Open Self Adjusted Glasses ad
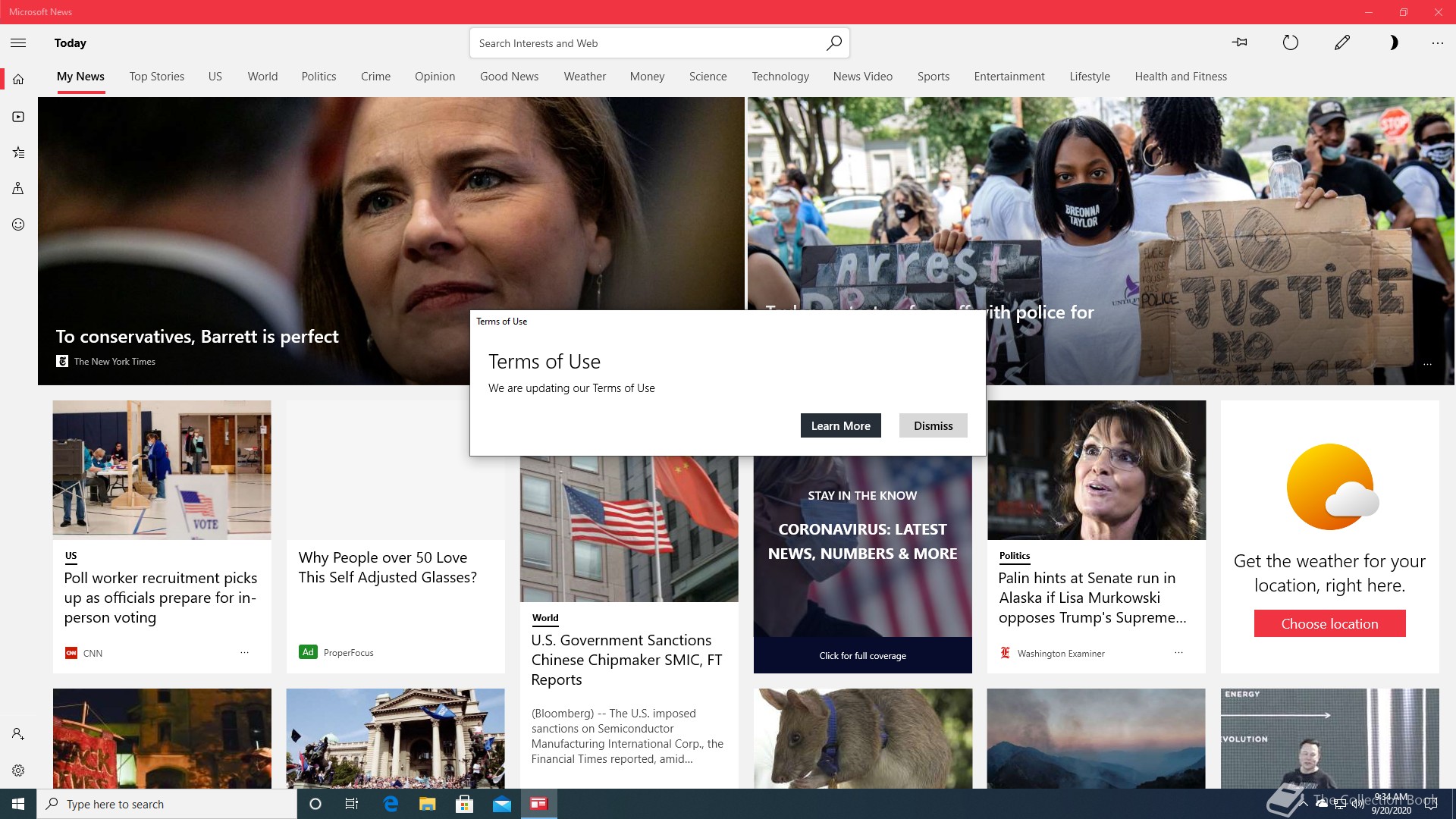1456x819 pixels. (388, 567)
